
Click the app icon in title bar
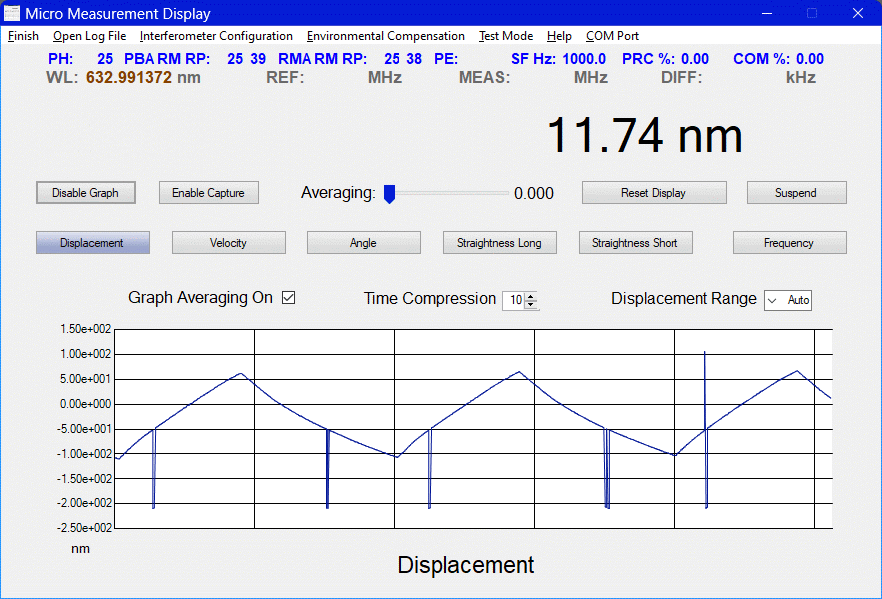tap(12, 13)
